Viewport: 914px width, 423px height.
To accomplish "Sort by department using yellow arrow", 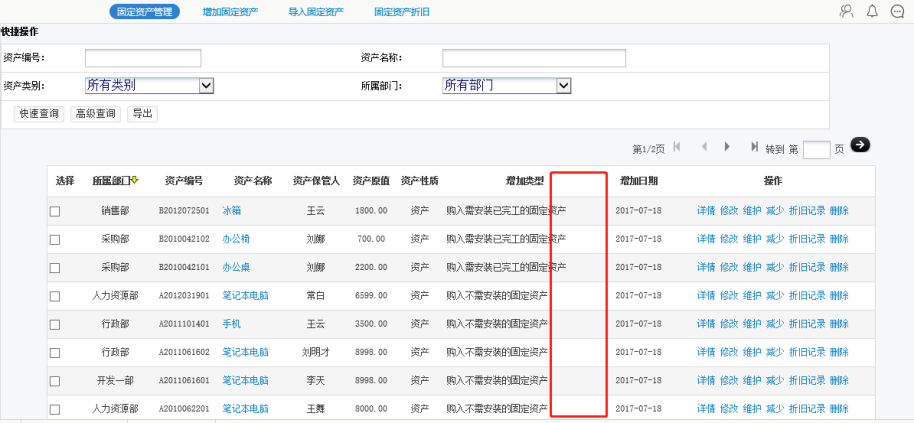I will 135,181.
